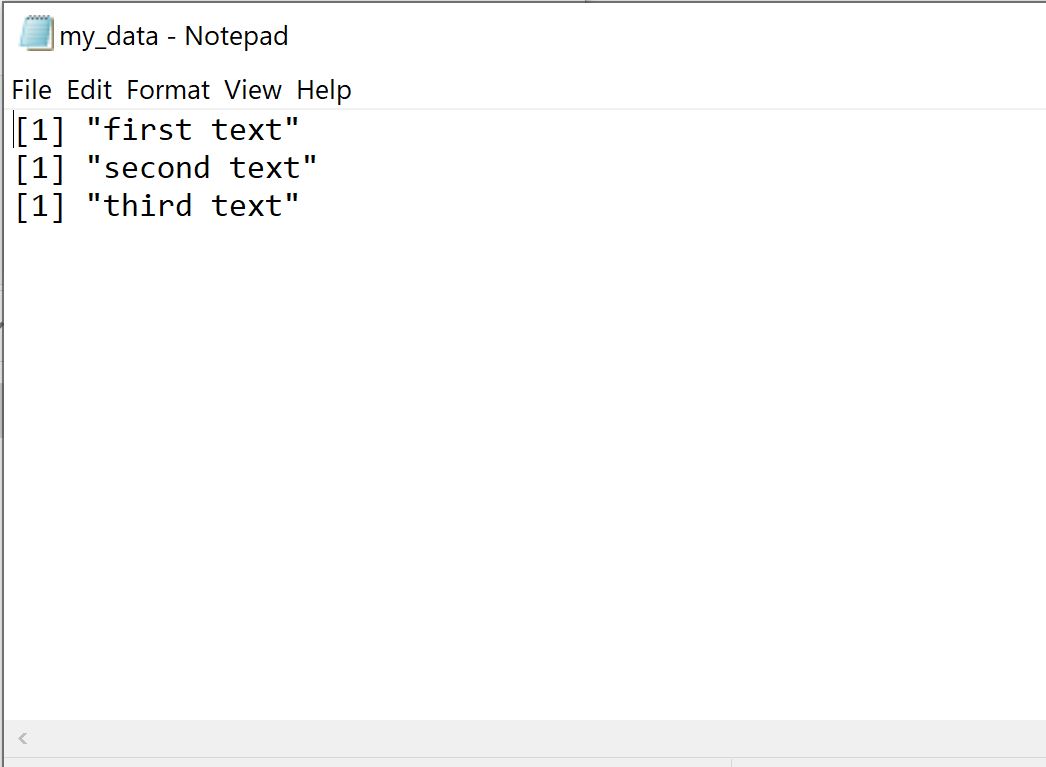Screen dimensions: 1046x767
Task: Open the Format menu
Action: (x=168, y=90)
